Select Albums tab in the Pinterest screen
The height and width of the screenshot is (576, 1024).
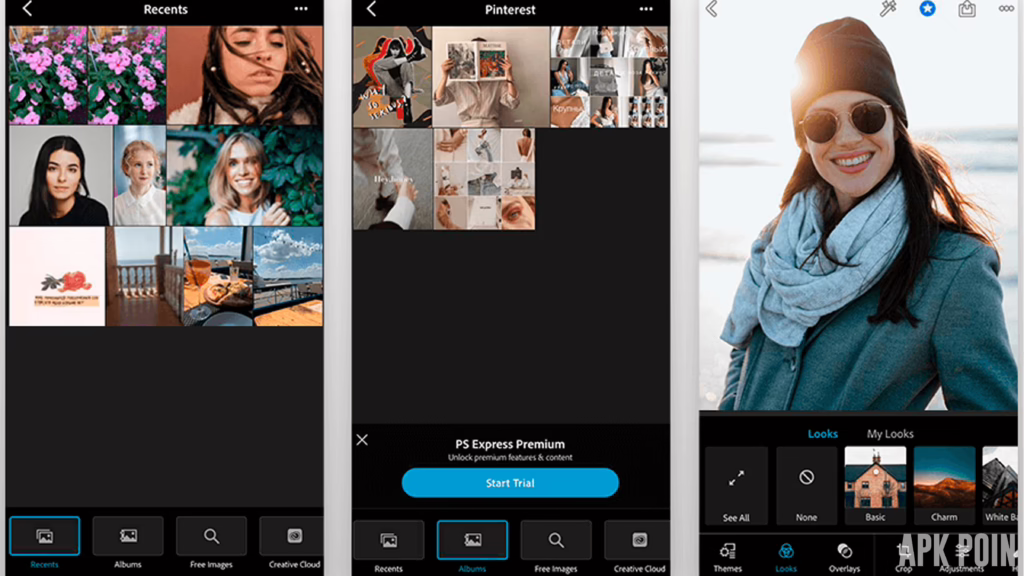(x=472, y=547)
